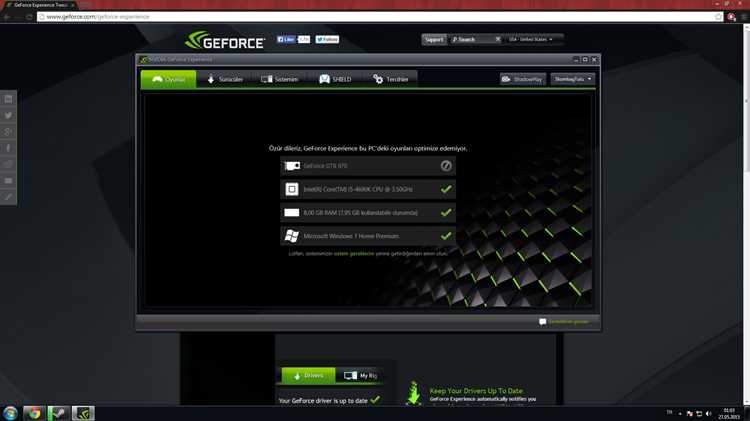The image size is (750, 421).
Task: Click the green checkmark on RAM row
Action: click(x=446, y=212)
